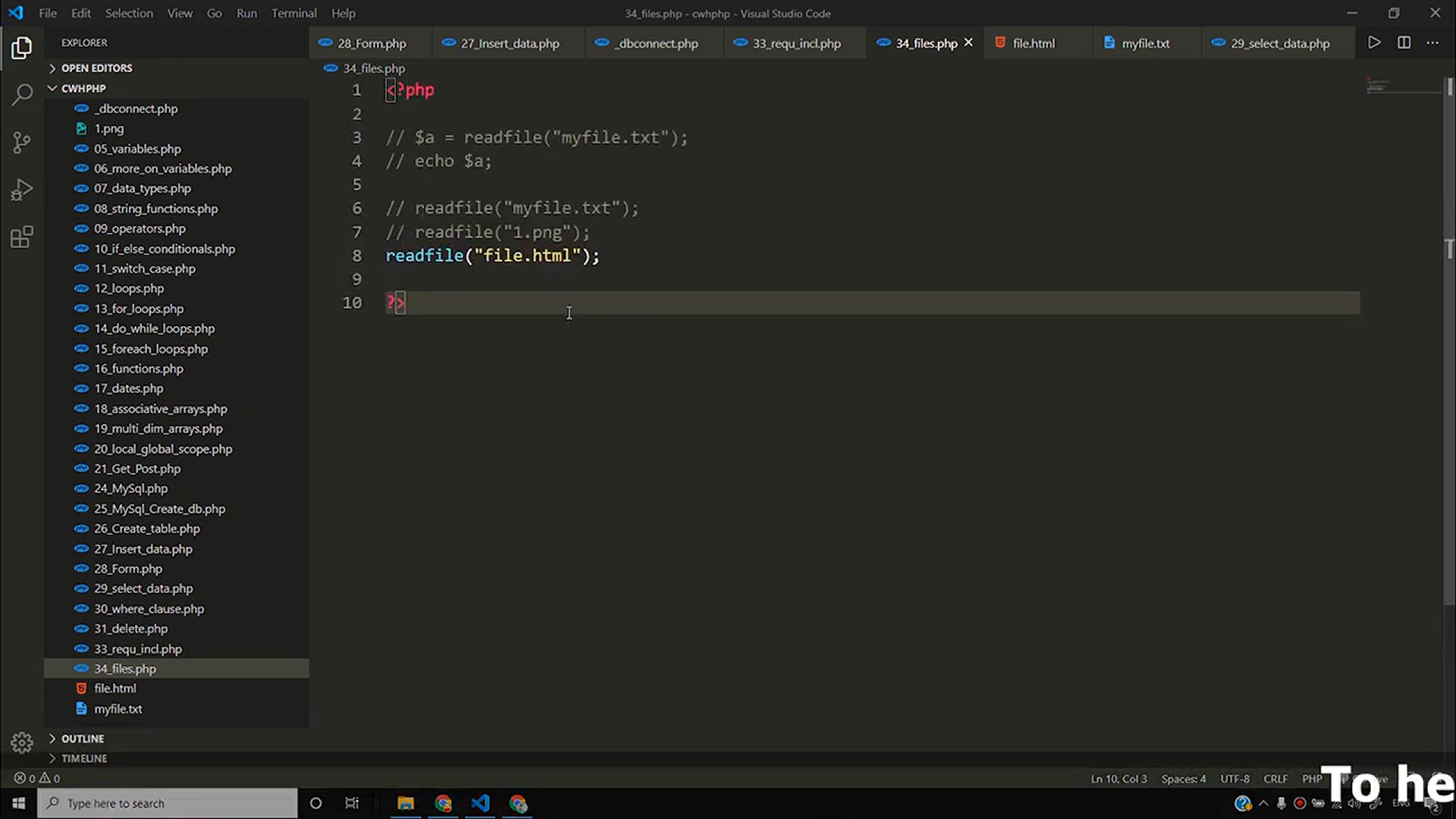Open the editor More Actions menu
Viewport: 1456px width, 819px height.
[1432, 42]
